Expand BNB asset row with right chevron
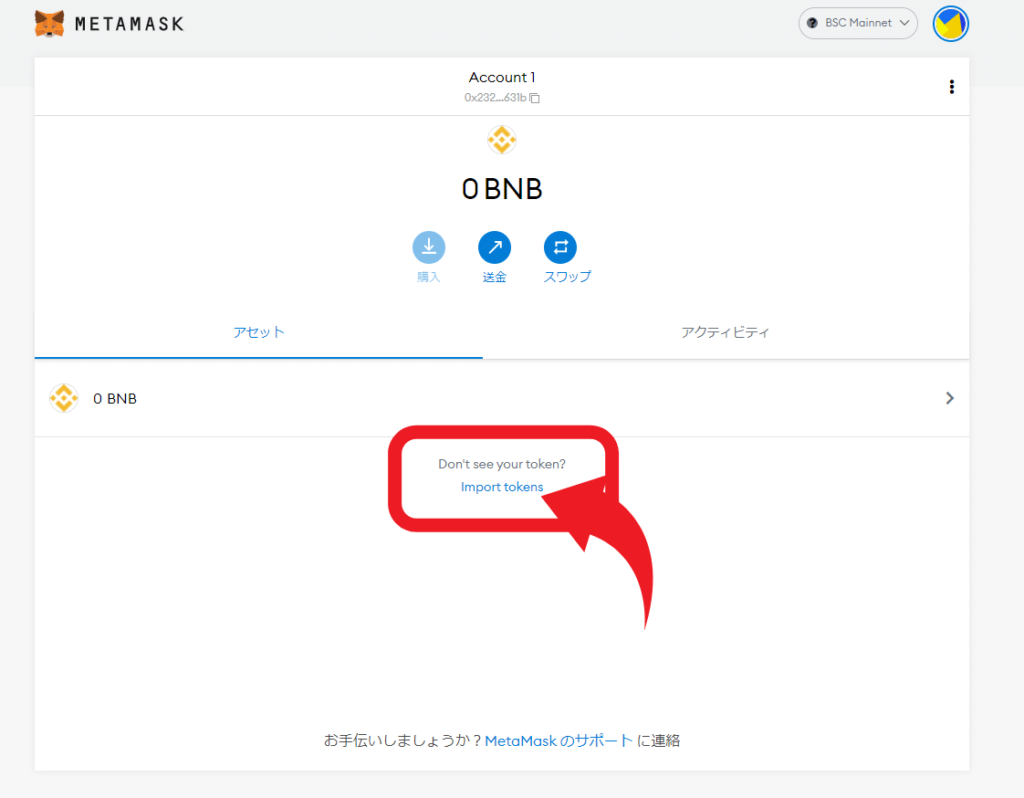This screenshot has height=798, width=1024. (949, 398)
